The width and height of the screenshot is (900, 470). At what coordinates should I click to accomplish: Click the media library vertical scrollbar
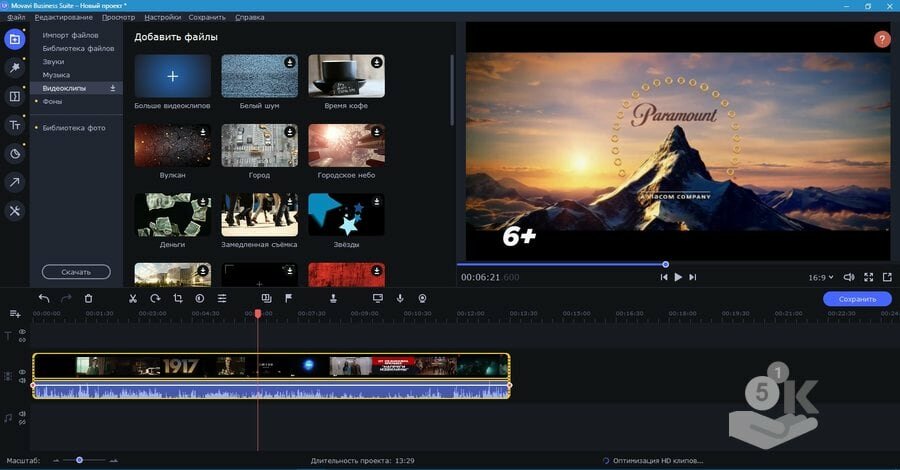[x=452, y=90]
